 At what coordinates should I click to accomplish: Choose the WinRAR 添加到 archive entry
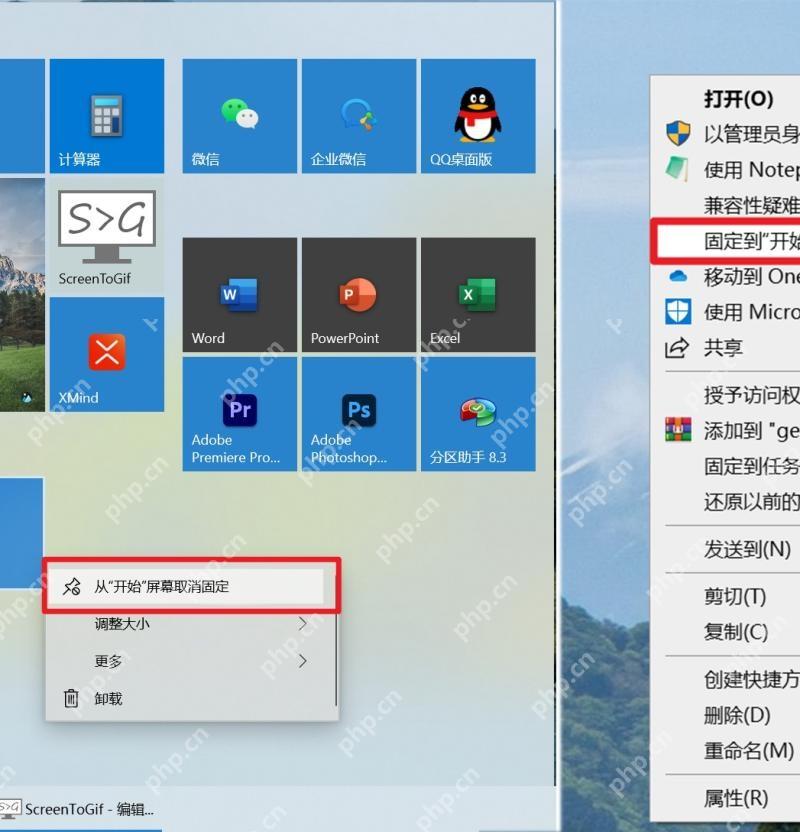tap(726, 431)
